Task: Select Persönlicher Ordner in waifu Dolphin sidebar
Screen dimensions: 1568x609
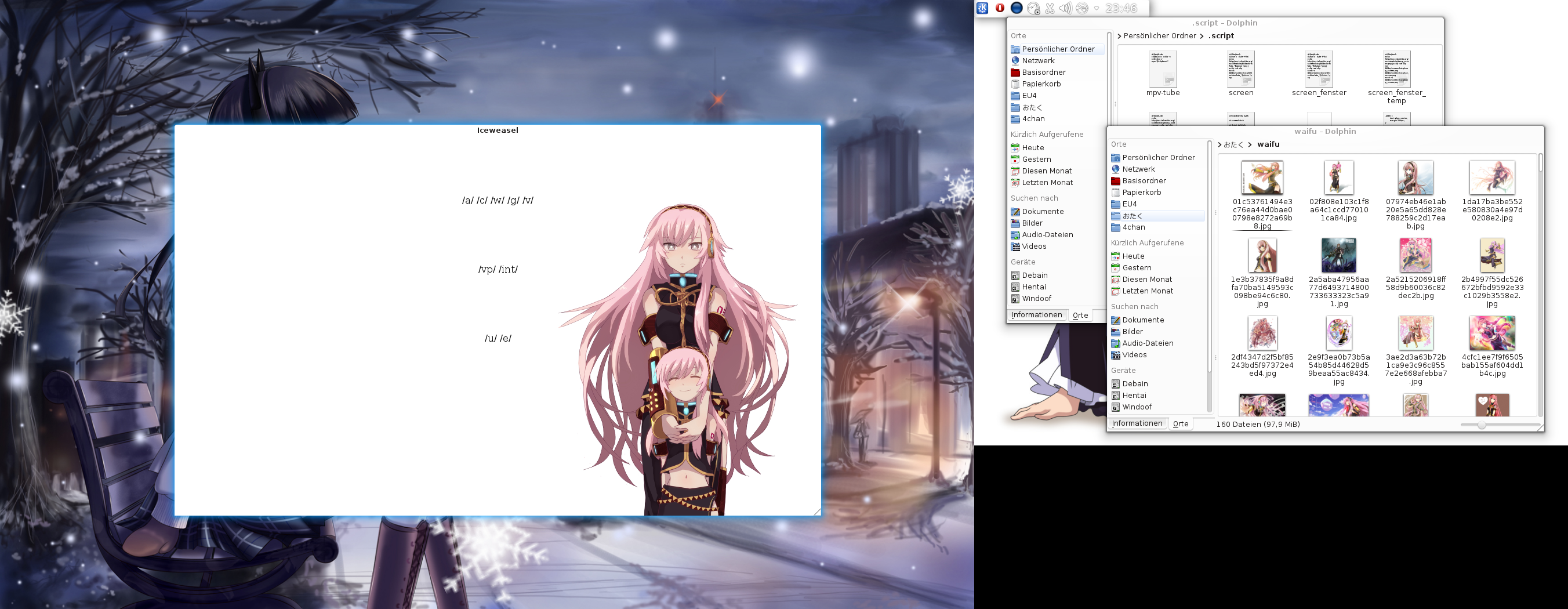Action: coord(1157,158)
